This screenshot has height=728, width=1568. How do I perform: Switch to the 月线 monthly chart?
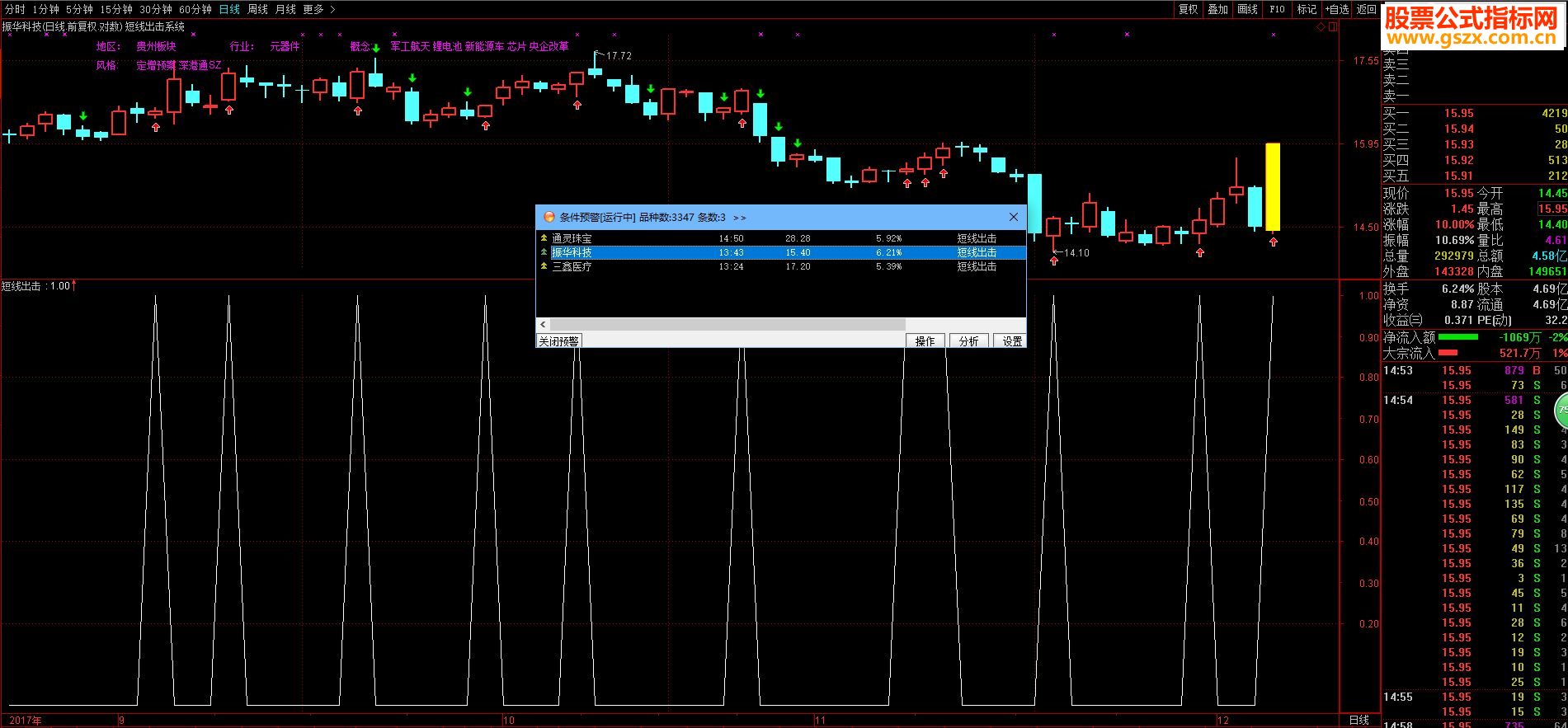point(285,9)
